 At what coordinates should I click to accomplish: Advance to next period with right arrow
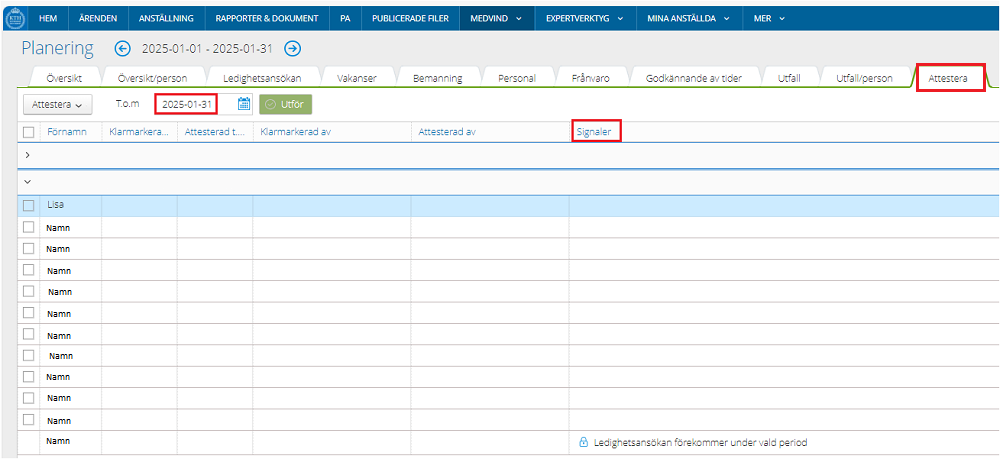292,49
